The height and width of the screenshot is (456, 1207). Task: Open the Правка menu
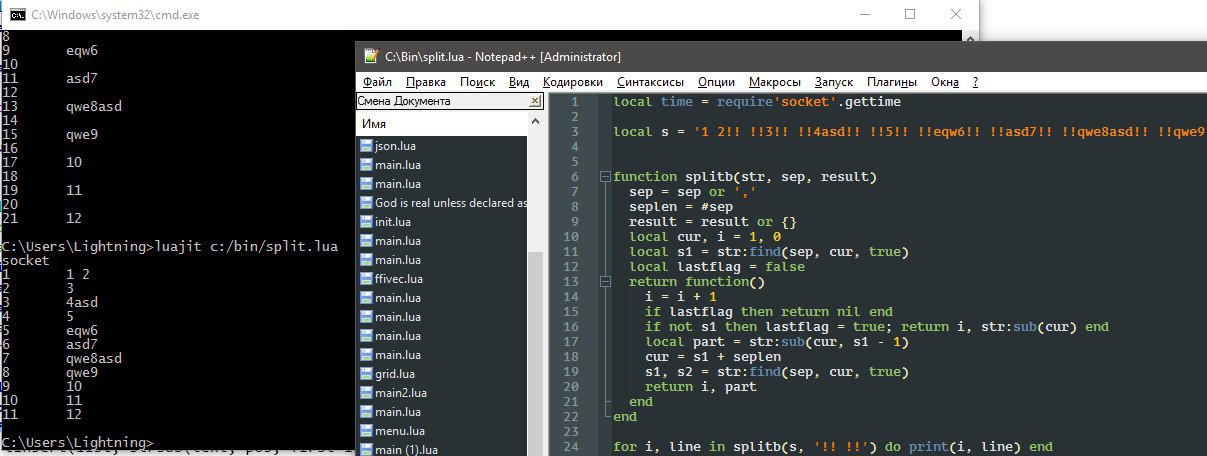tap(427, 82)
